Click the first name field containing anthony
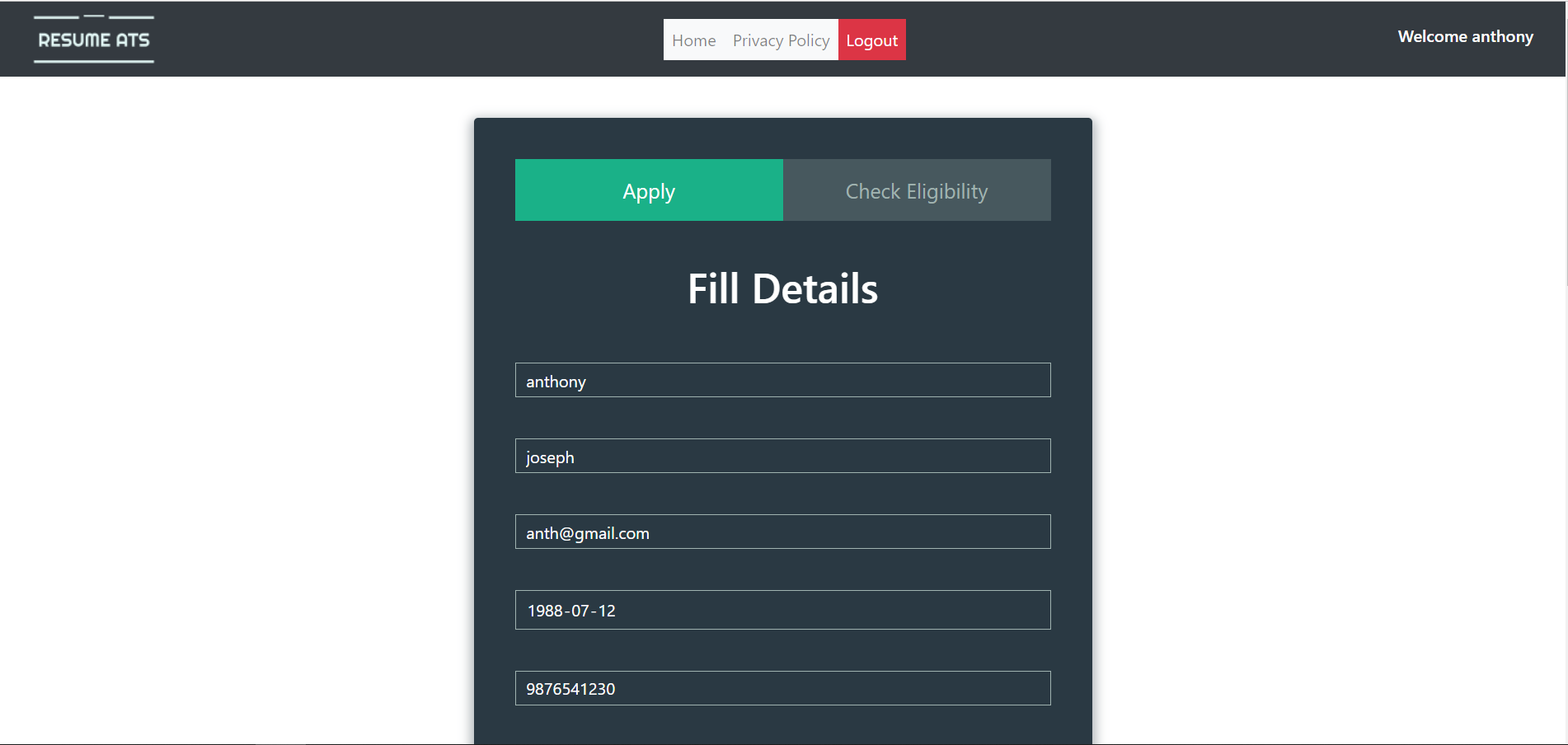The image size is (1568, 745). [x=782, y=380]
